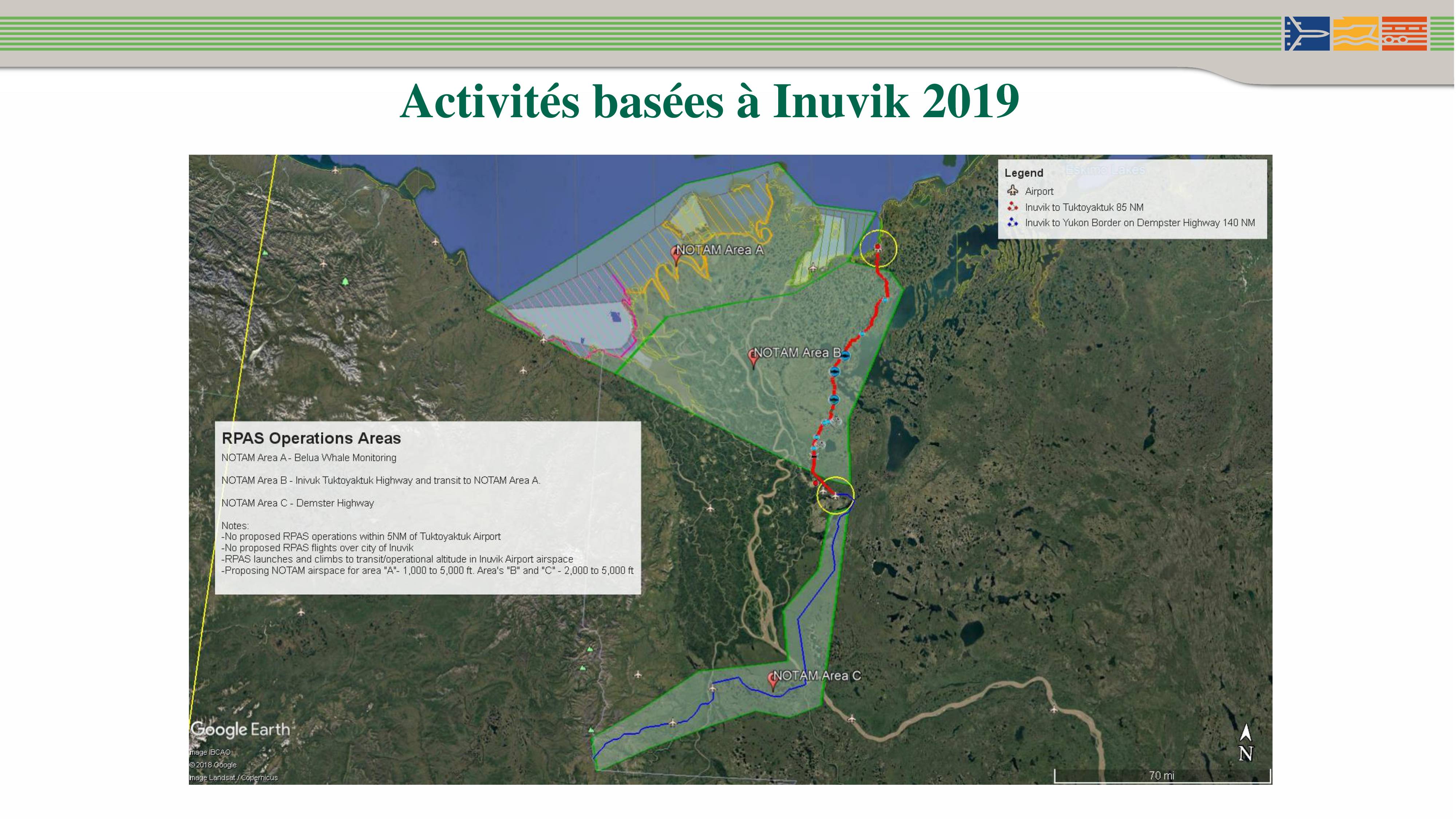Click the 'RPAS Operations Areas' heading

click(x=311, y=439)
